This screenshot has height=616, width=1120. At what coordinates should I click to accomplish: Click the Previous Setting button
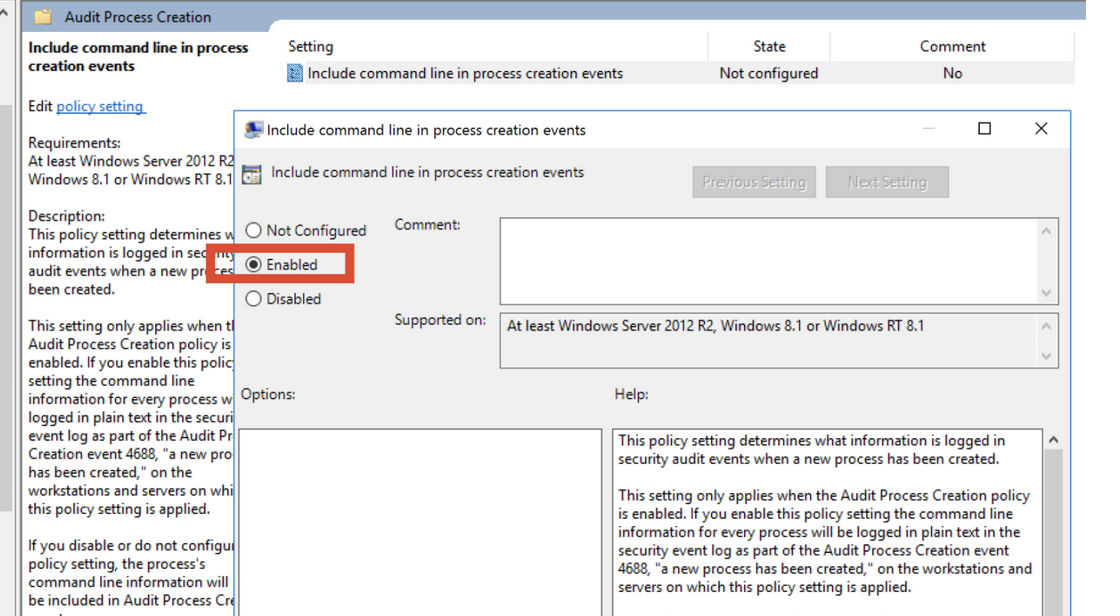tap(754, 182)
